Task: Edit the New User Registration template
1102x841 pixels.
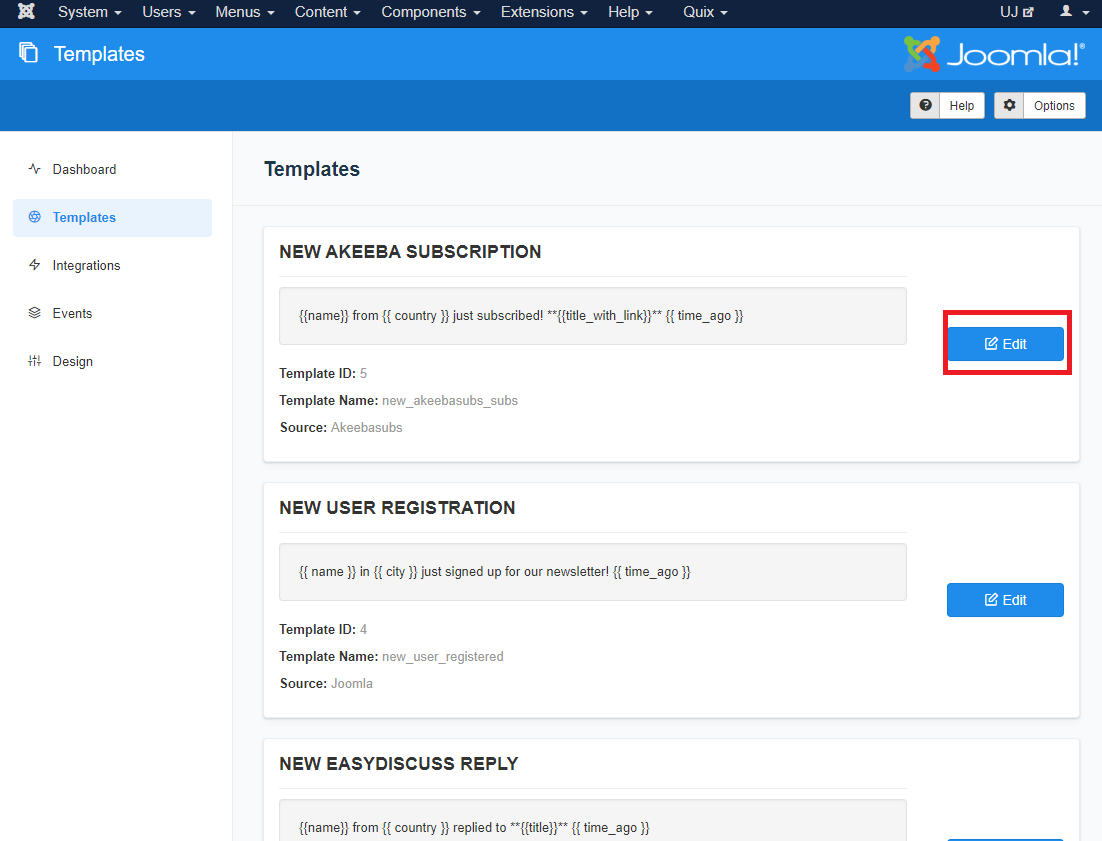Action: 1005,600
